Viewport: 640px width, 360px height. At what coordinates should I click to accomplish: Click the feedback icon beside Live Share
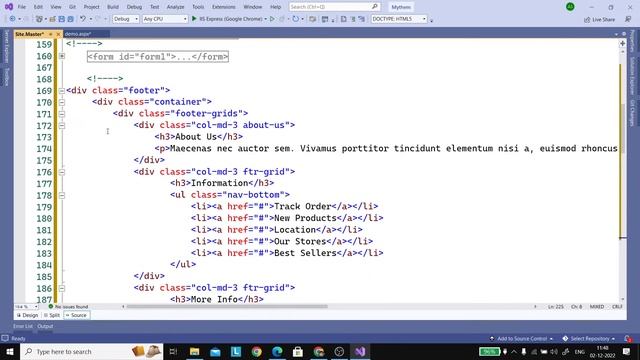point(628,19)
